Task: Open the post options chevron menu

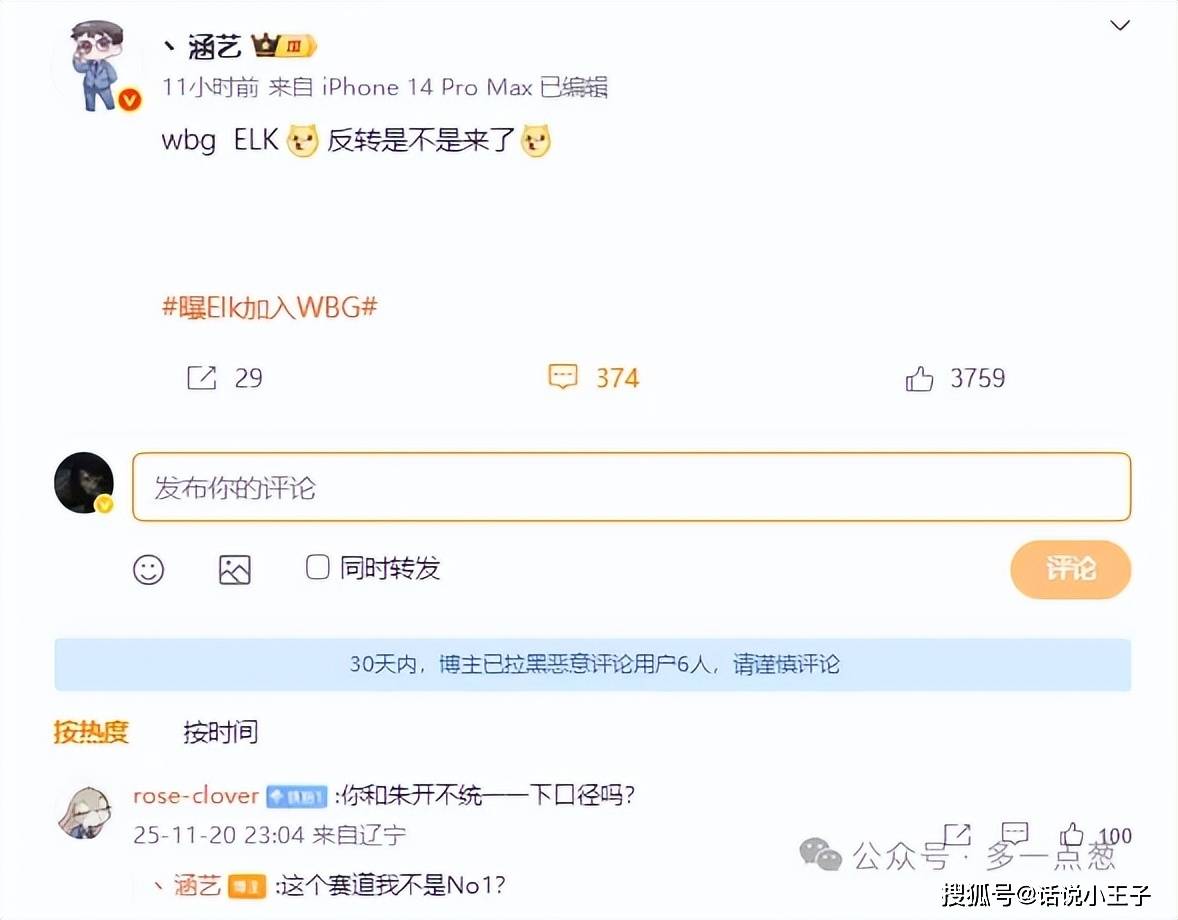Action: (x=1120, y=26)
